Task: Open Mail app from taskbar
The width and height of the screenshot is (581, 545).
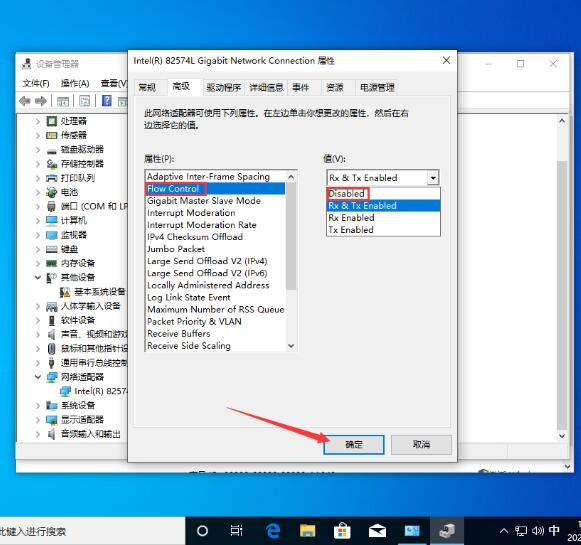Action: [377, 531]
